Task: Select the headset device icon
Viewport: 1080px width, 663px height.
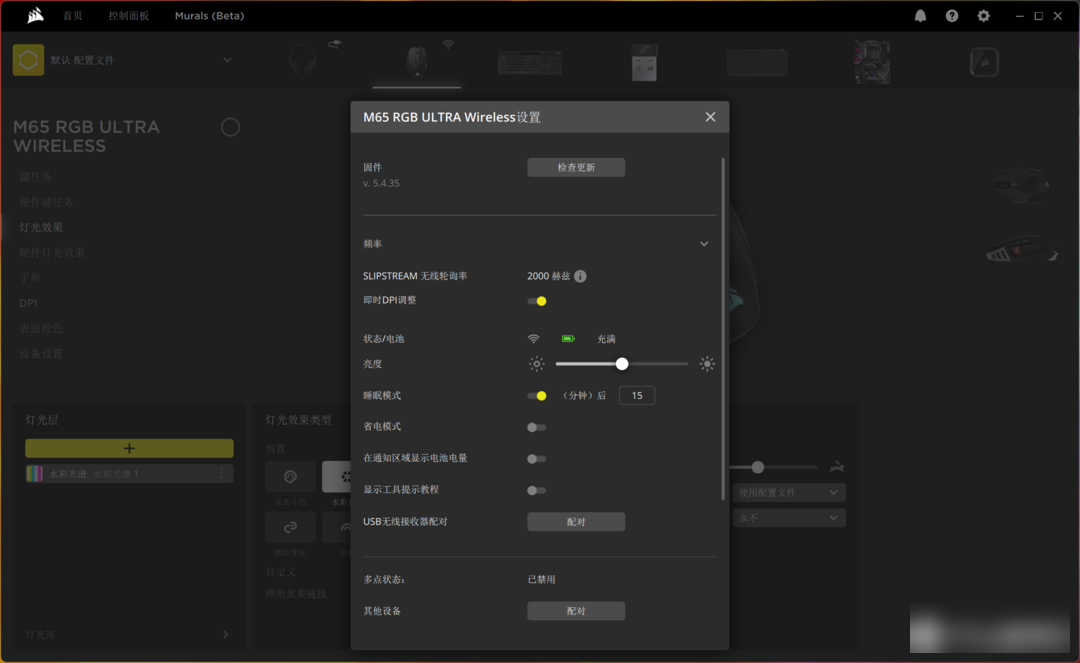Action: point(303,61)
